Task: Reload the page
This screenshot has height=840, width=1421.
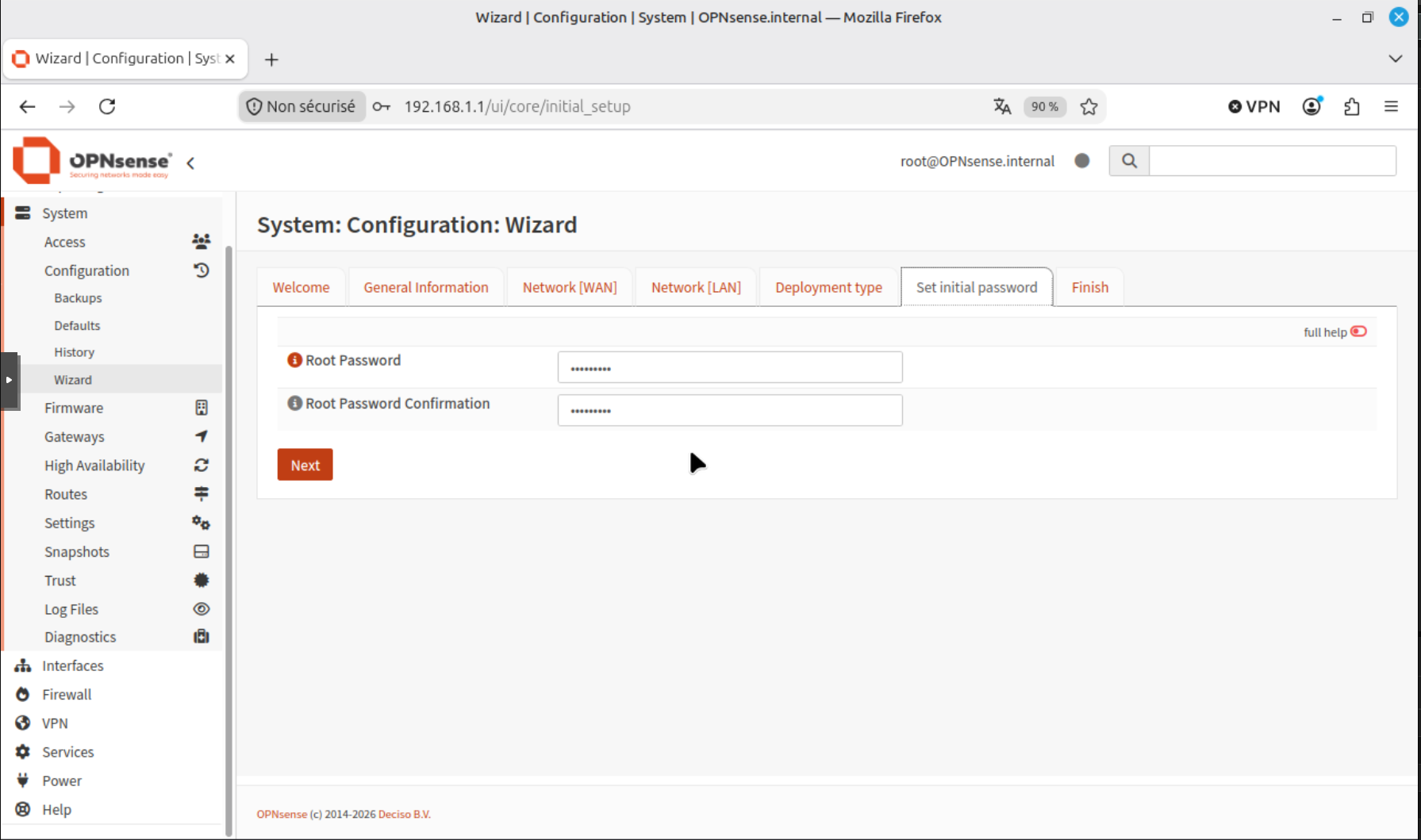Action: tap(107, 106)
